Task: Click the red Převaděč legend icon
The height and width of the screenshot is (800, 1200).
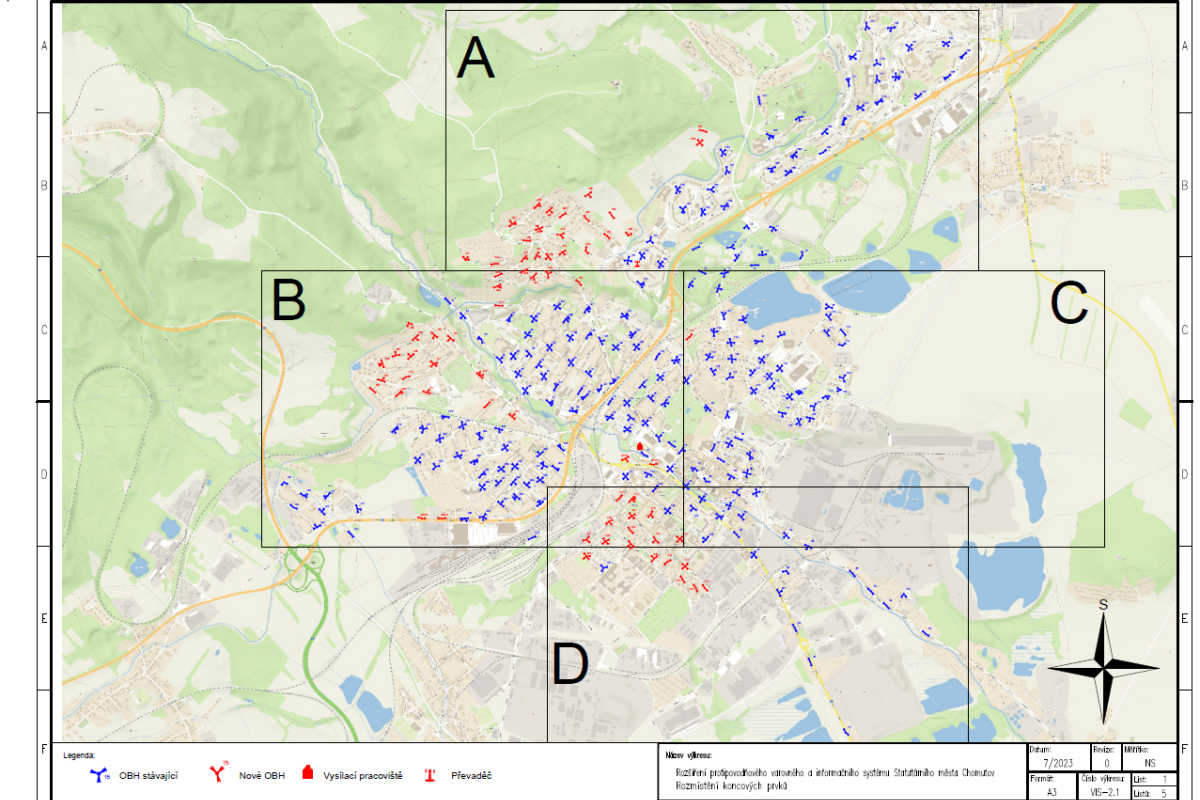Action: pos(432,774)
